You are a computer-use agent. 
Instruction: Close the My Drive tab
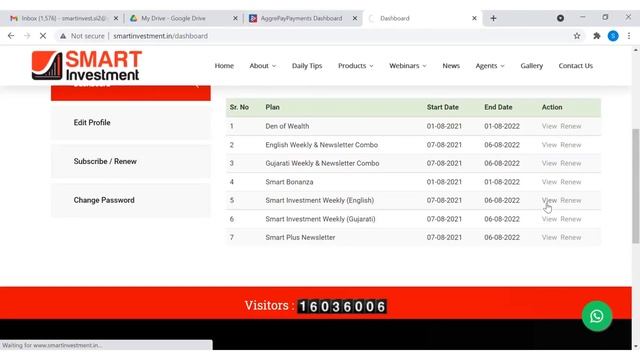click(x=235, y=18)
